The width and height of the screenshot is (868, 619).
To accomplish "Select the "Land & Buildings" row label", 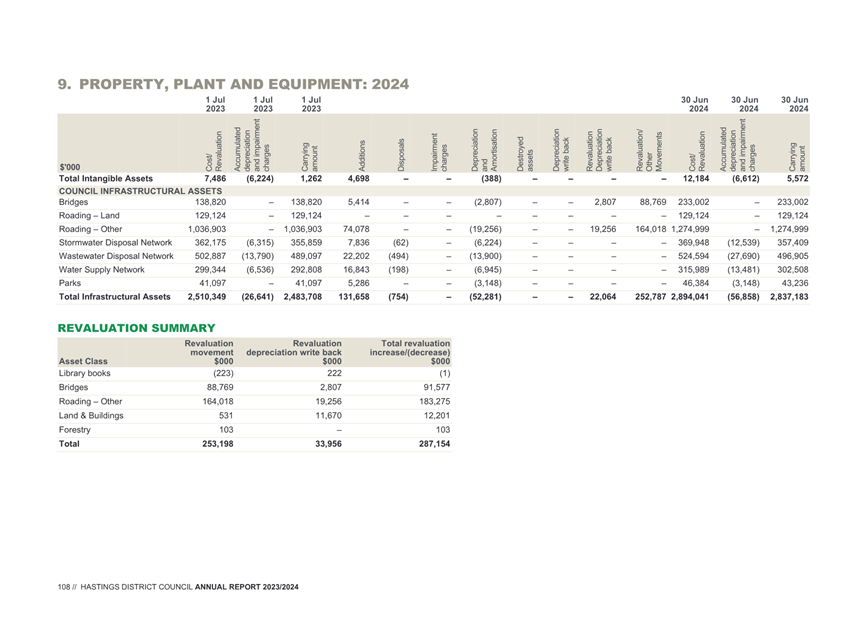I will click(x=91, y=416).
